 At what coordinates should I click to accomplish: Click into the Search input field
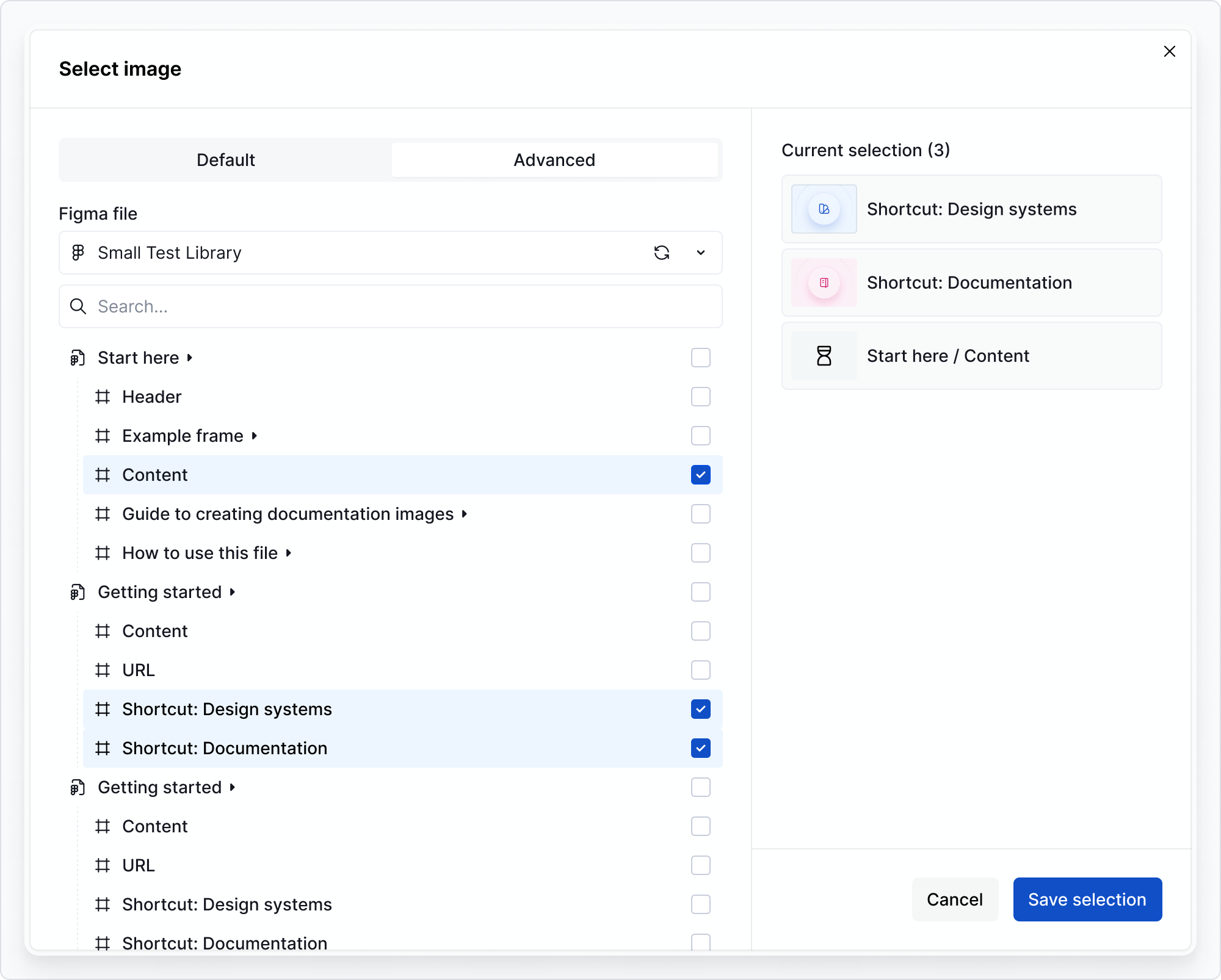click(x=403, y=306)
